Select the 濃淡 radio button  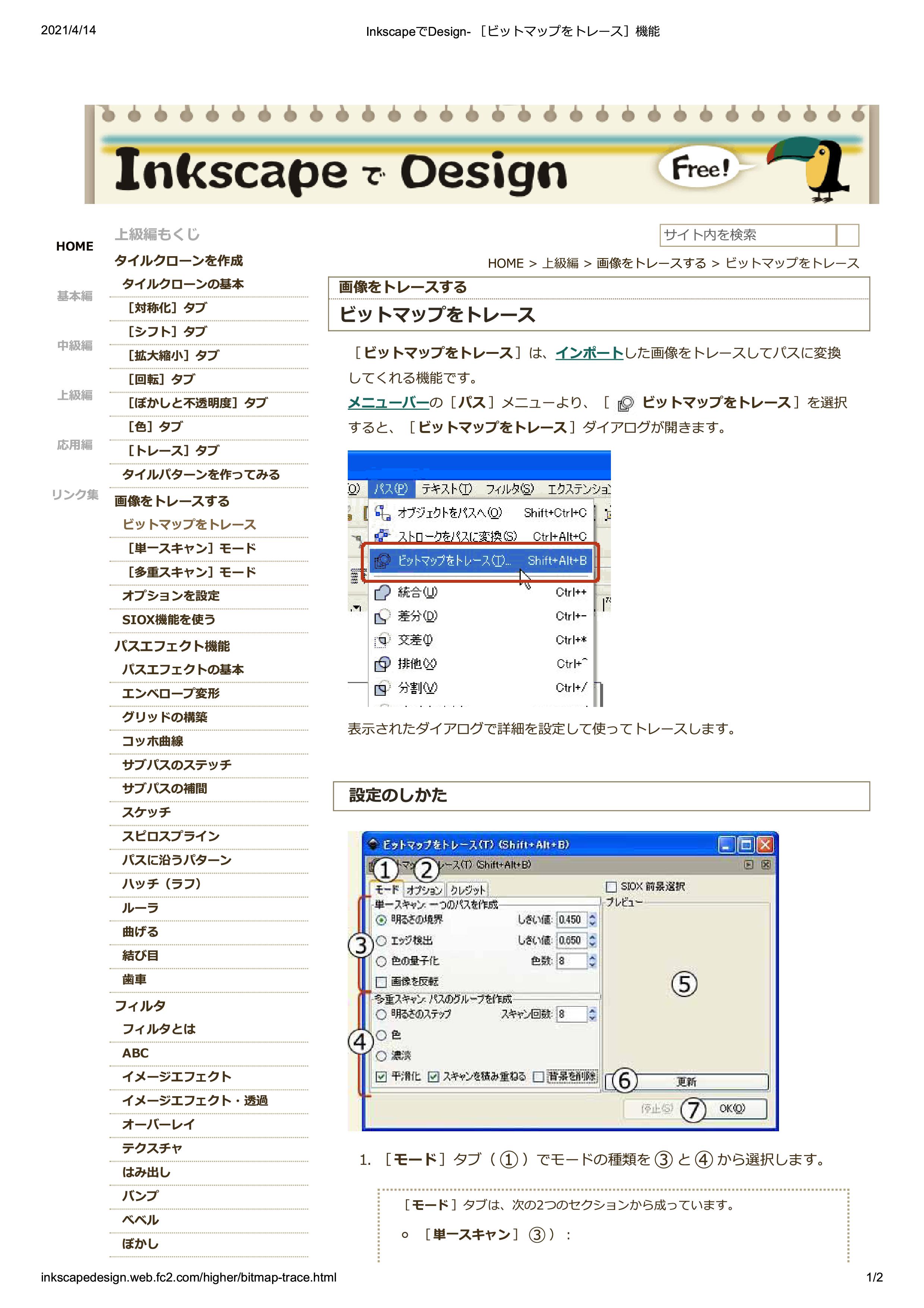tap(381, 1056)
